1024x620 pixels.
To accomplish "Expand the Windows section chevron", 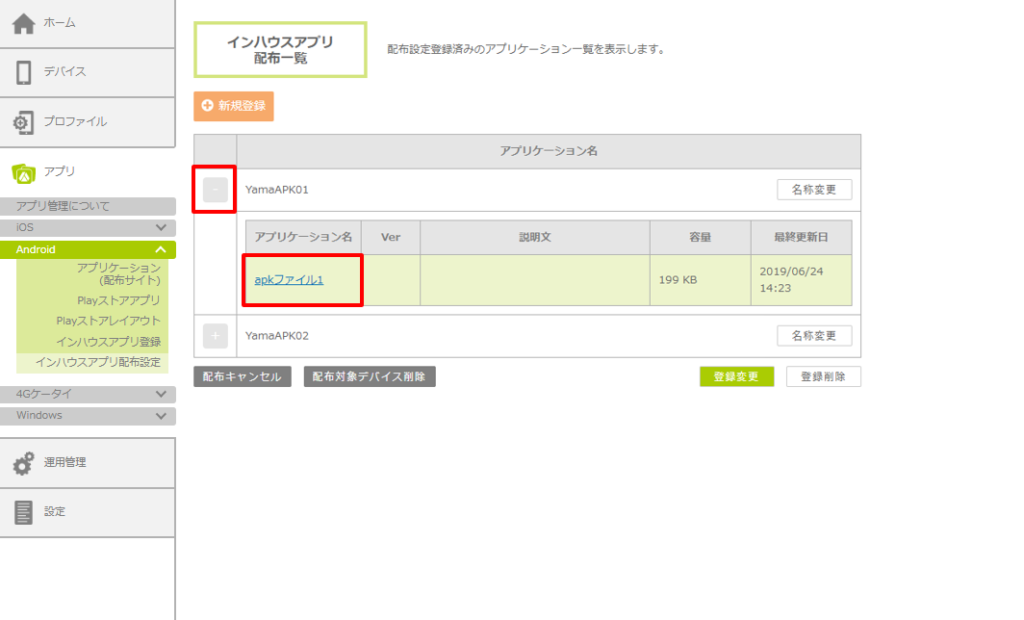I will 161,416.
